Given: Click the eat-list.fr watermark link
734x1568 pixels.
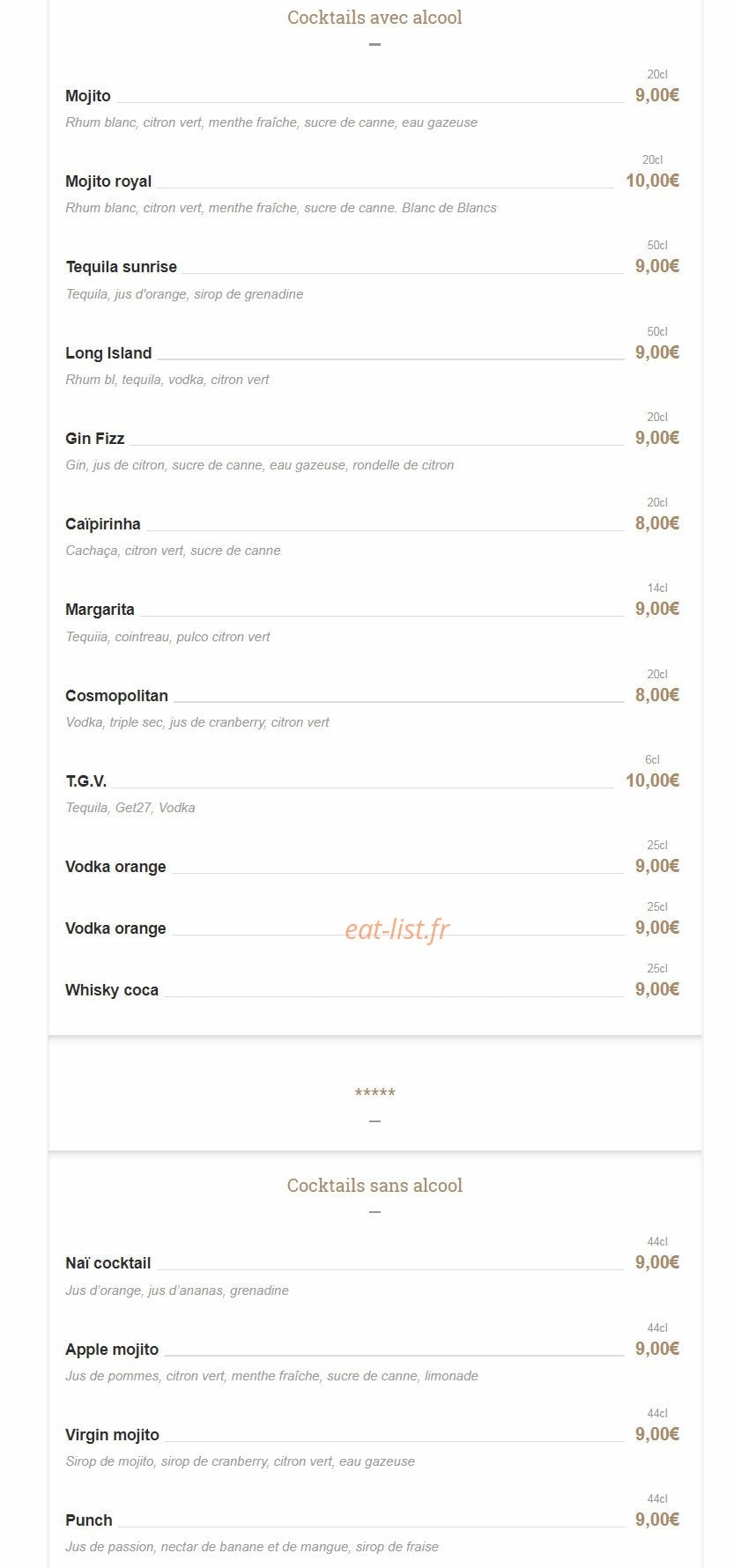Looking at the screenshot, I should click(397, 928).
